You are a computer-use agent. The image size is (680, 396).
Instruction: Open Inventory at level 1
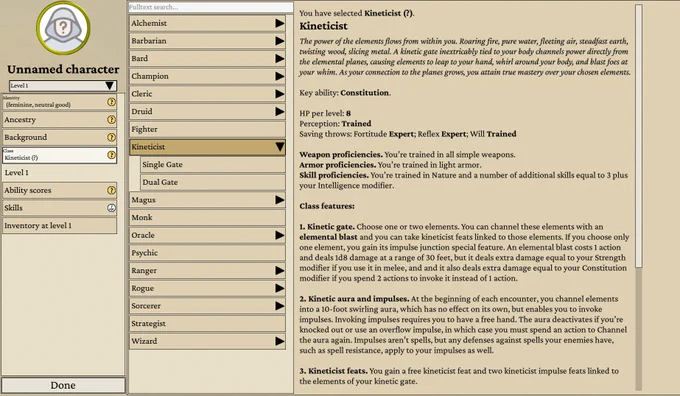click(59, 226)
